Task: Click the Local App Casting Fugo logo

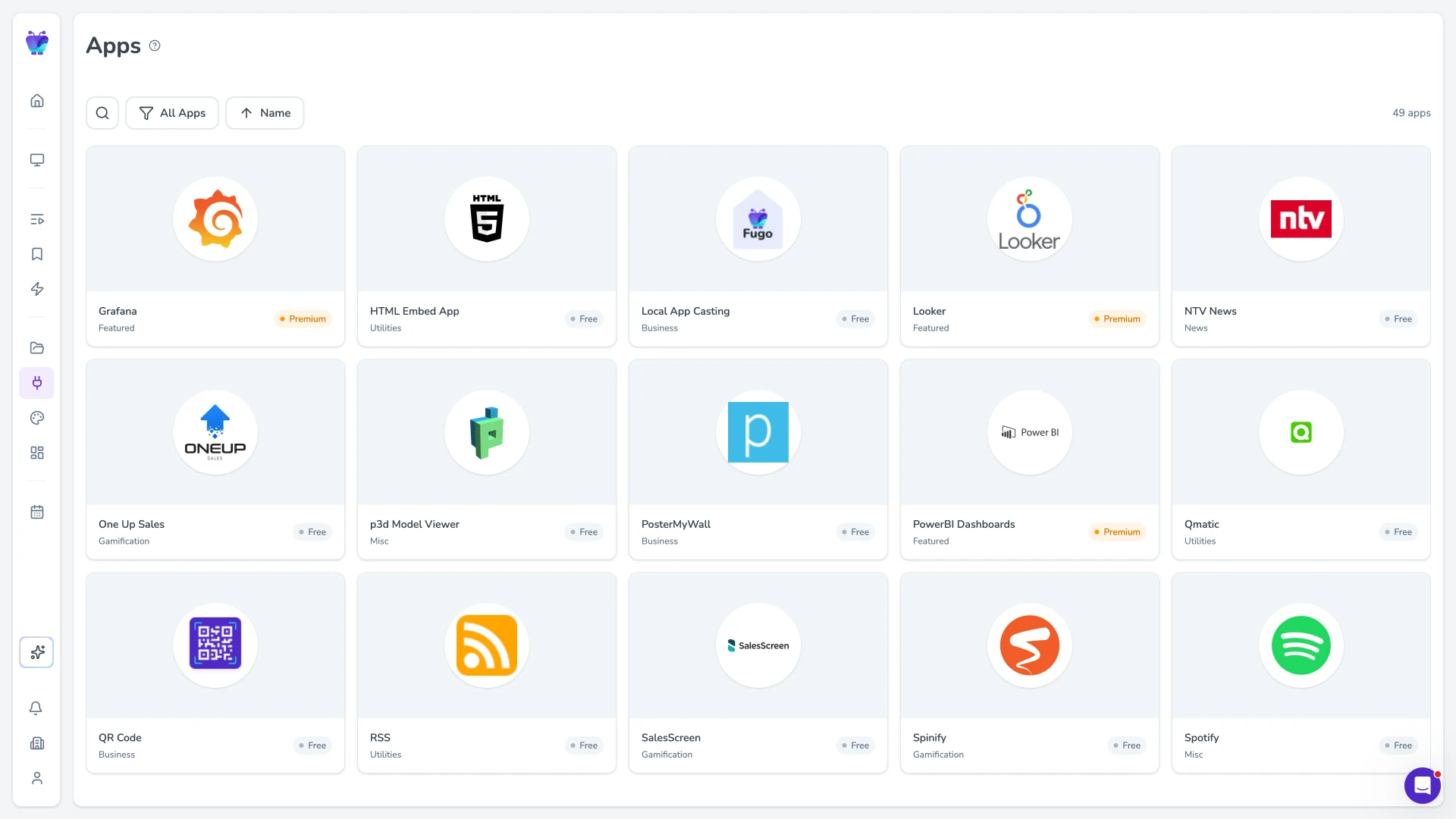Action: [x=758, y=219]
